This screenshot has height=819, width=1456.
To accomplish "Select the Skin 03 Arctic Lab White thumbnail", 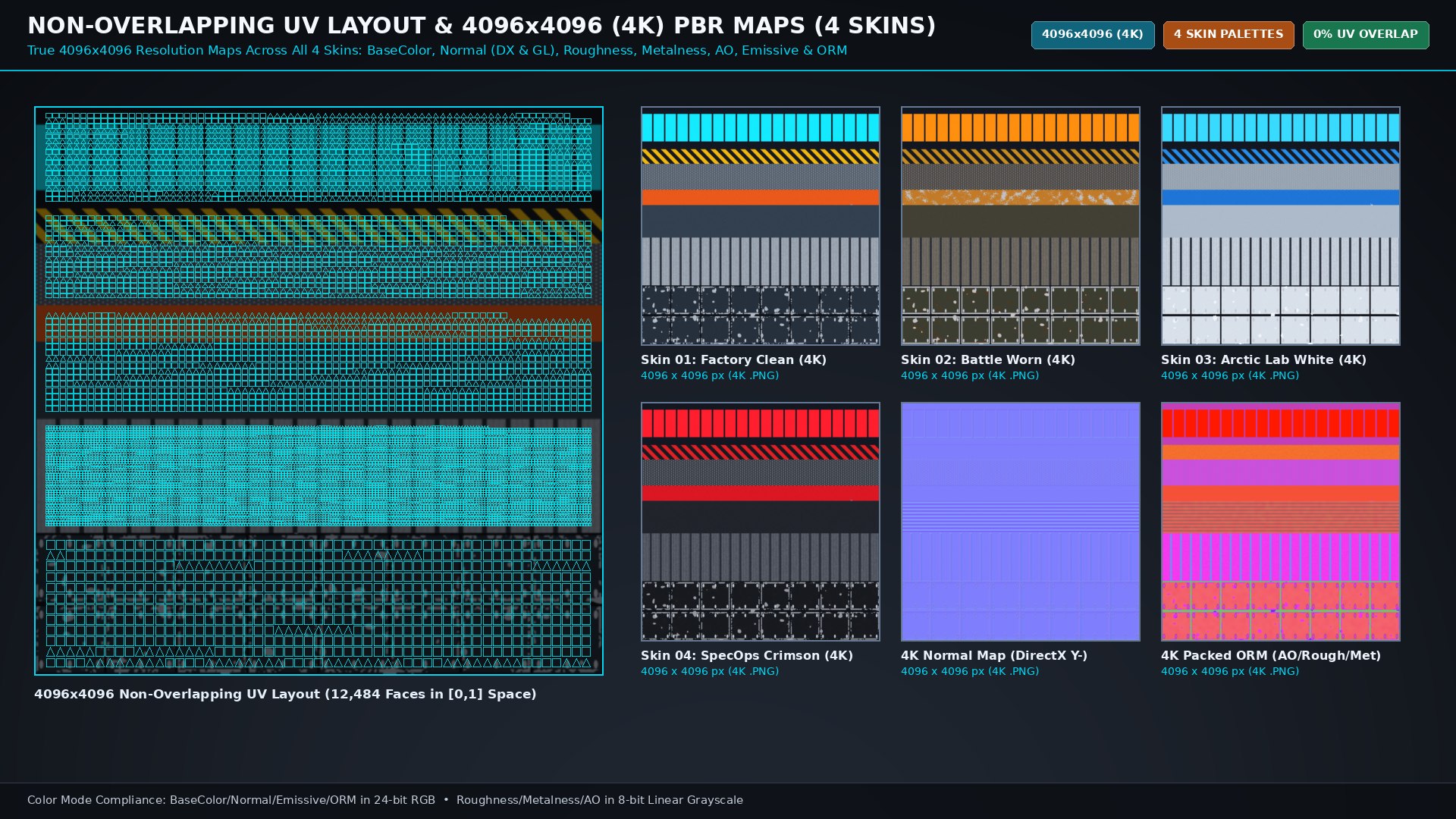I will click(1281, 226).
